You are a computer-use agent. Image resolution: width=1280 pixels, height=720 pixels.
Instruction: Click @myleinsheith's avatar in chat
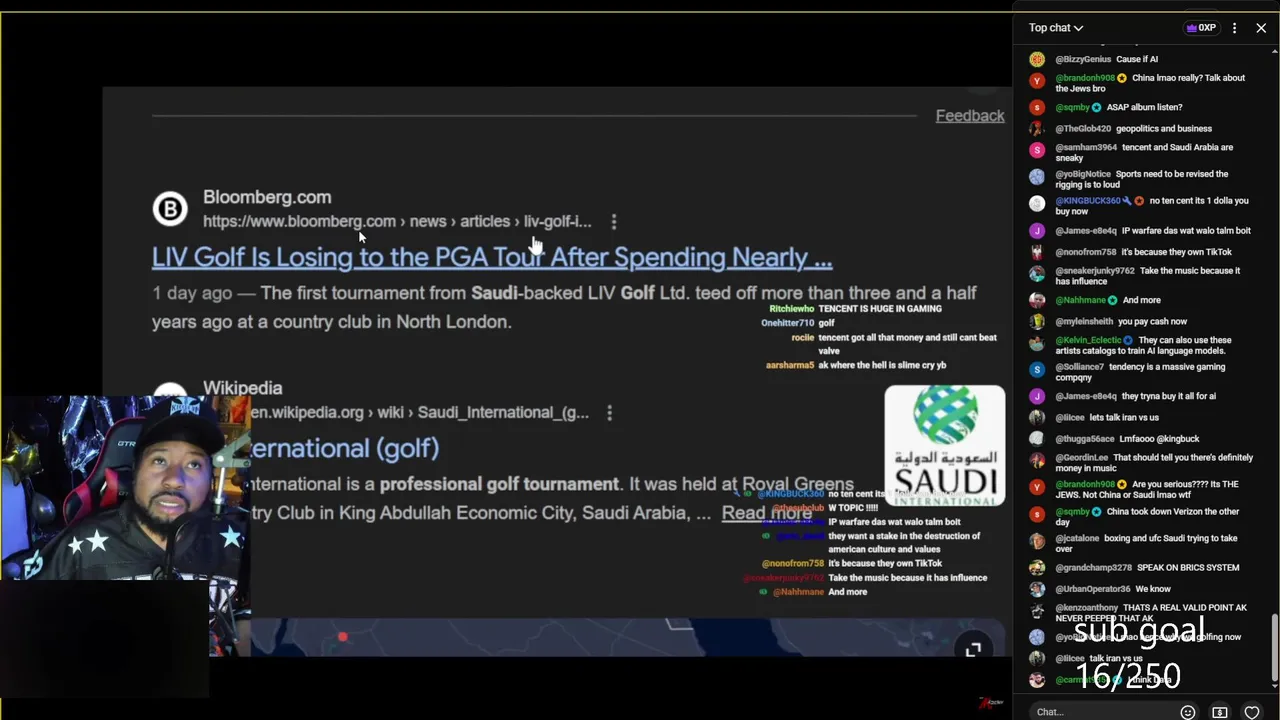tap(1037, 322)
